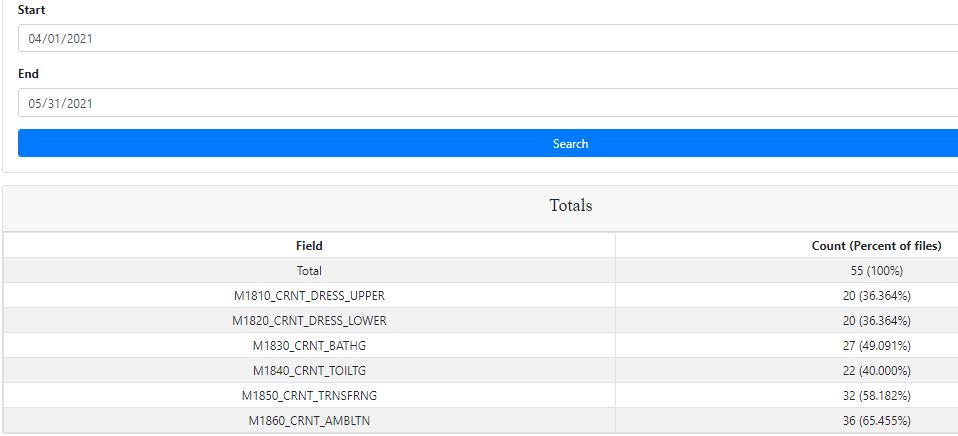Click the Start date input field
Viewport: 958px width, 436px height.
488,38
